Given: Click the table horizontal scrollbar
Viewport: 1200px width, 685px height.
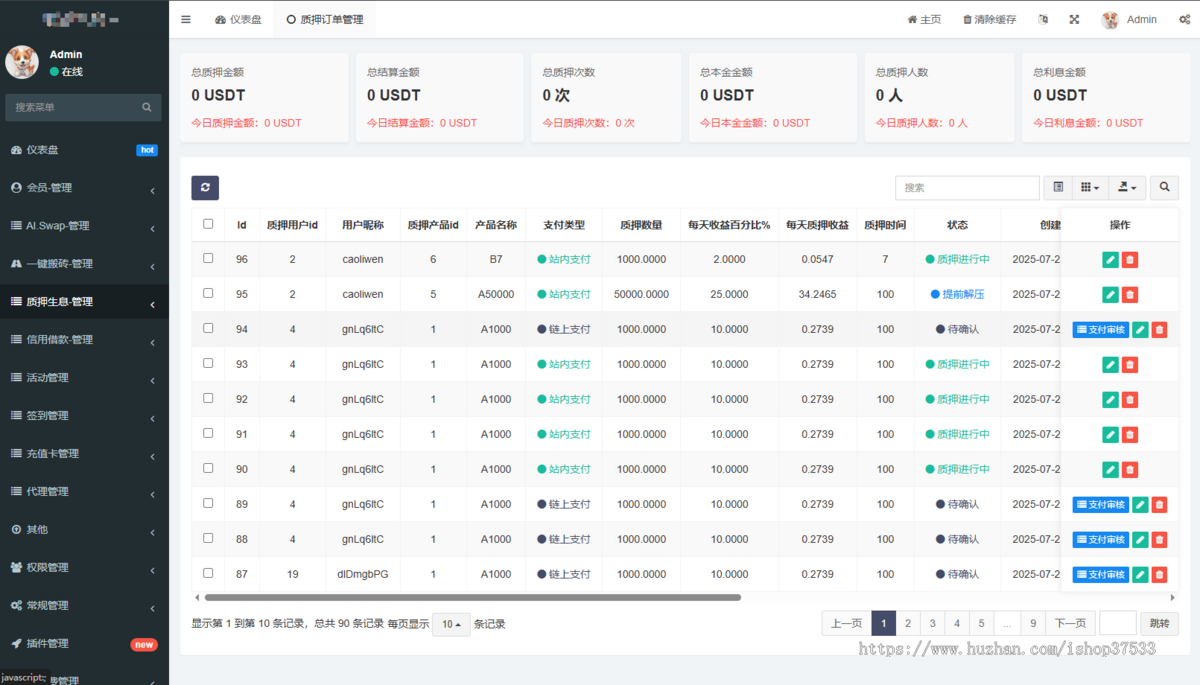Looking at the screenshot, I should 472,598.
